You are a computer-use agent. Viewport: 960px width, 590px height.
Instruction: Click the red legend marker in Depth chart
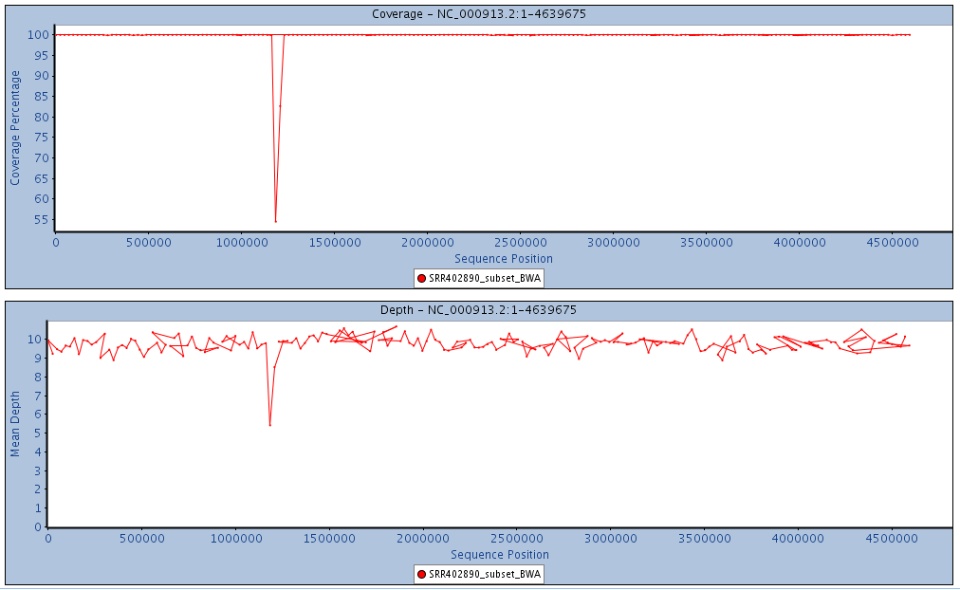pos(421,574)
